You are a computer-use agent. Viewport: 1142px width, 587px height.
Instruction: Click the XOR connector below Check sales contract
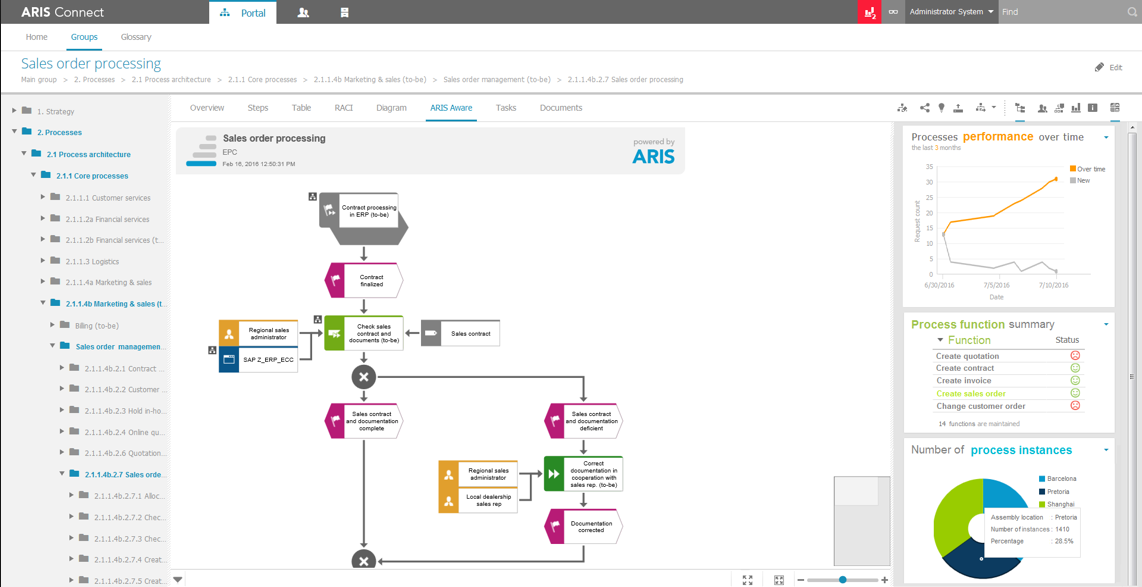coord(363,377)
